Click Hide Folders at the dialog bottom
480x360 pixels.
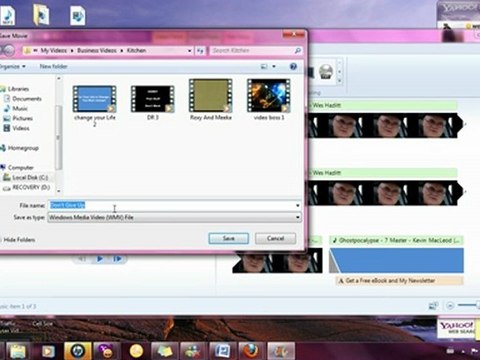19,240
